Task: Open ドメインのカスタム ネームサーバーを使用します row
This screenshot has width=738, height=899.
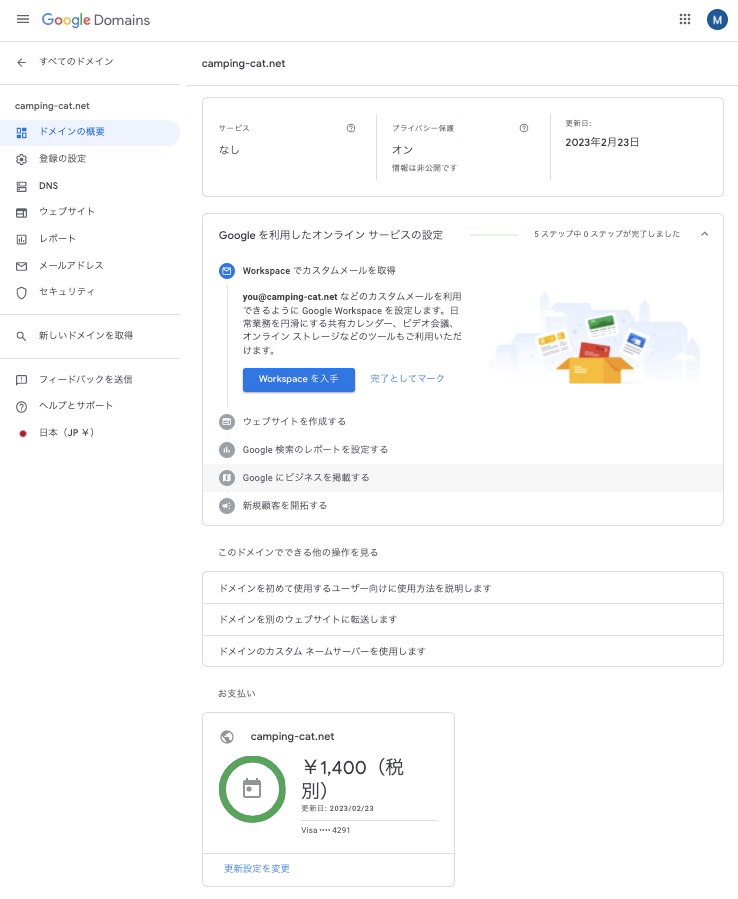Action: coord(463,651)
